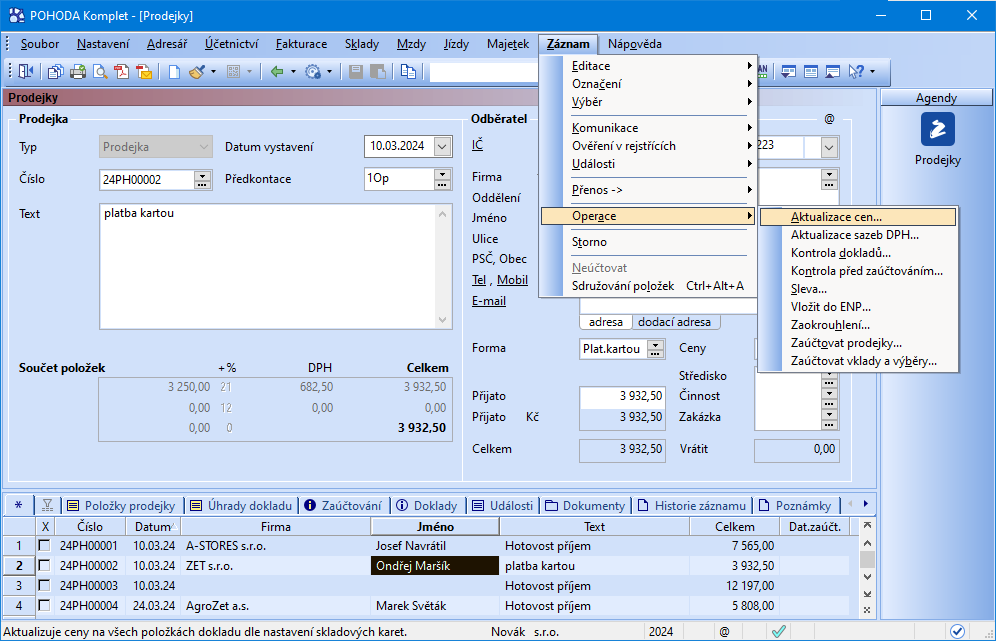Click the green back arrow icon
Screen dimensions: 996x641
pyautogui.click(x=277, y=72)
